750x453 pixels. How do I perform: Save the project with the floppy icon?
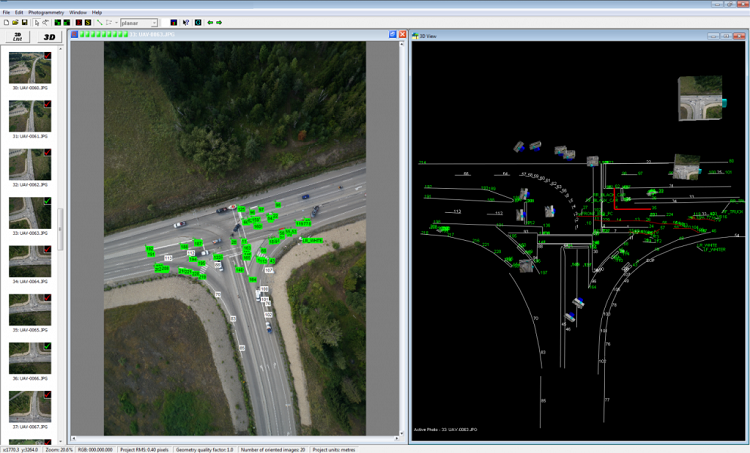[x=24, y=22]
